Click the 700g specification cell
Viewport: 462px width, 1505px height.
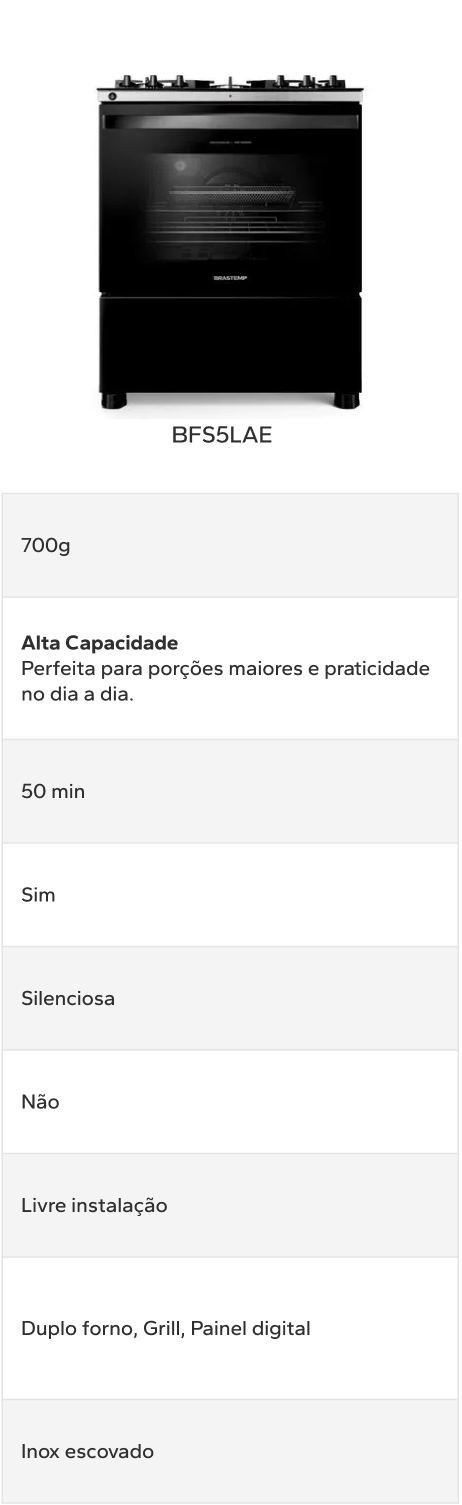[x=230, y=545]
